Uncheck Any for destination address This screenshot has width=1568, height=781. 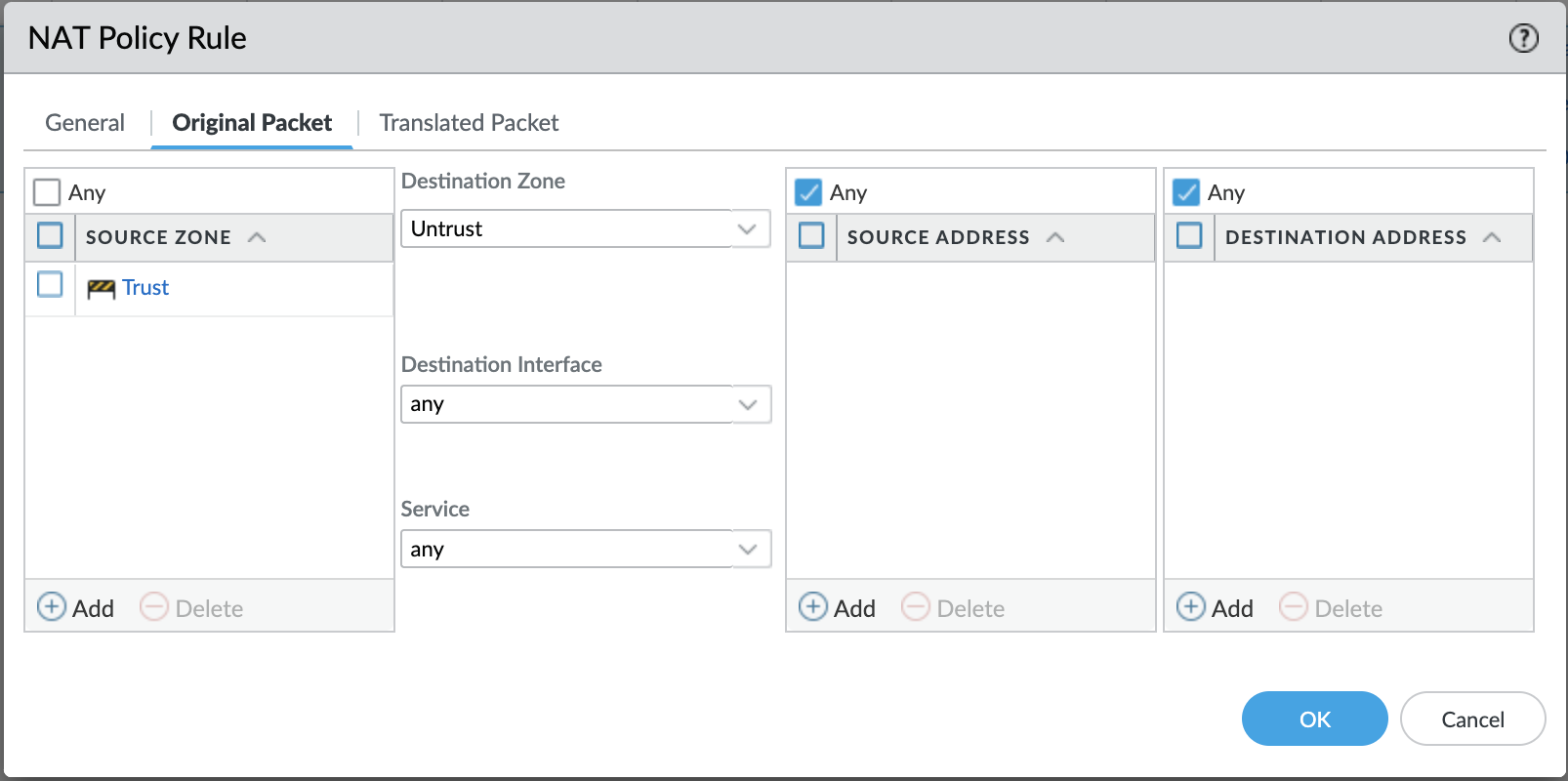click(x=1186, y=192)
